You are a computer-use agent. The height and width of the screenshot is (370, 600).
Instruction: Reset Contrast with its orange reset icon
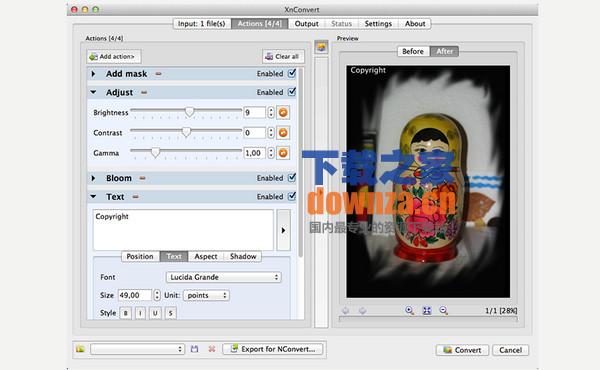283,133
